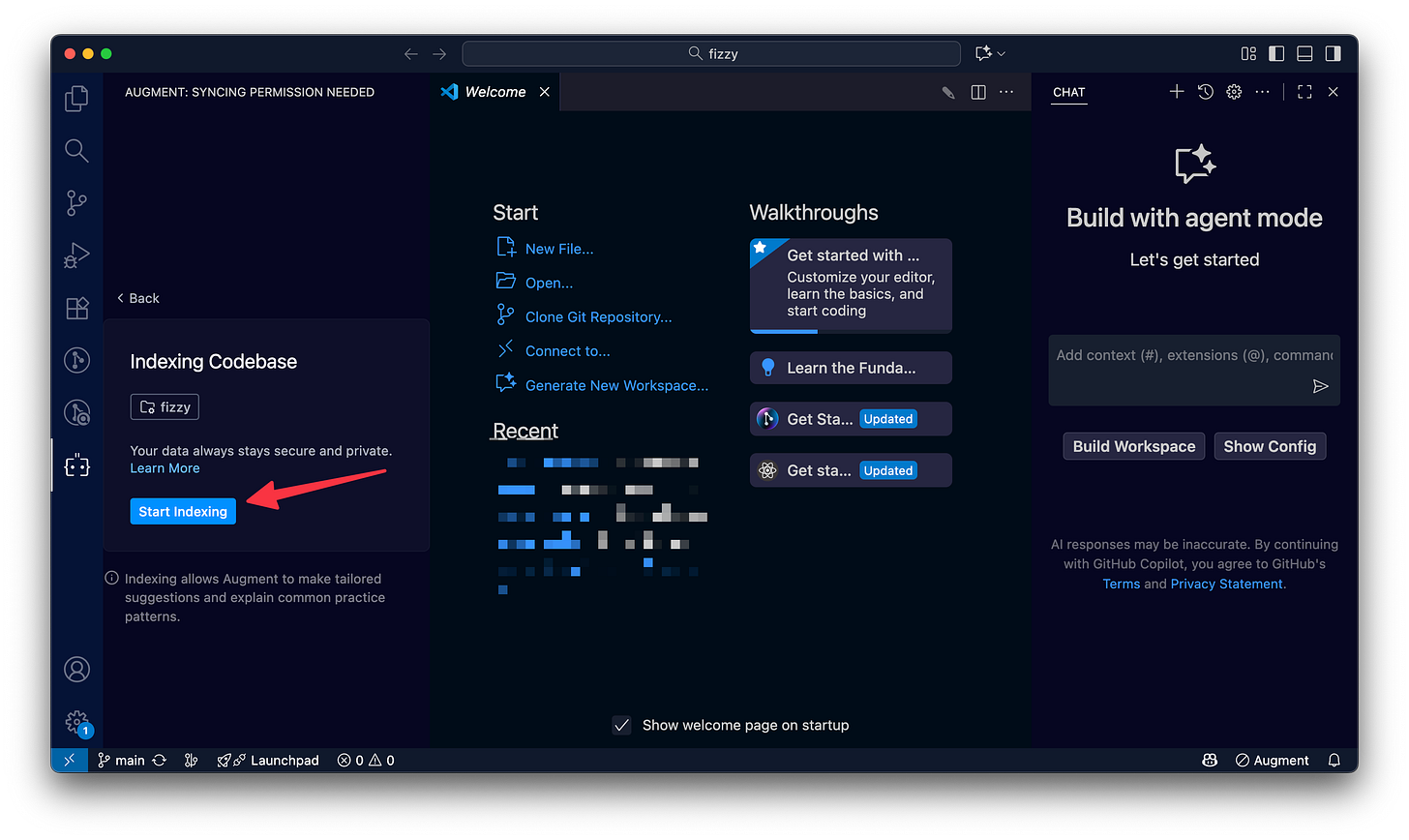Open the Source Control view

[x=75, y=202]
